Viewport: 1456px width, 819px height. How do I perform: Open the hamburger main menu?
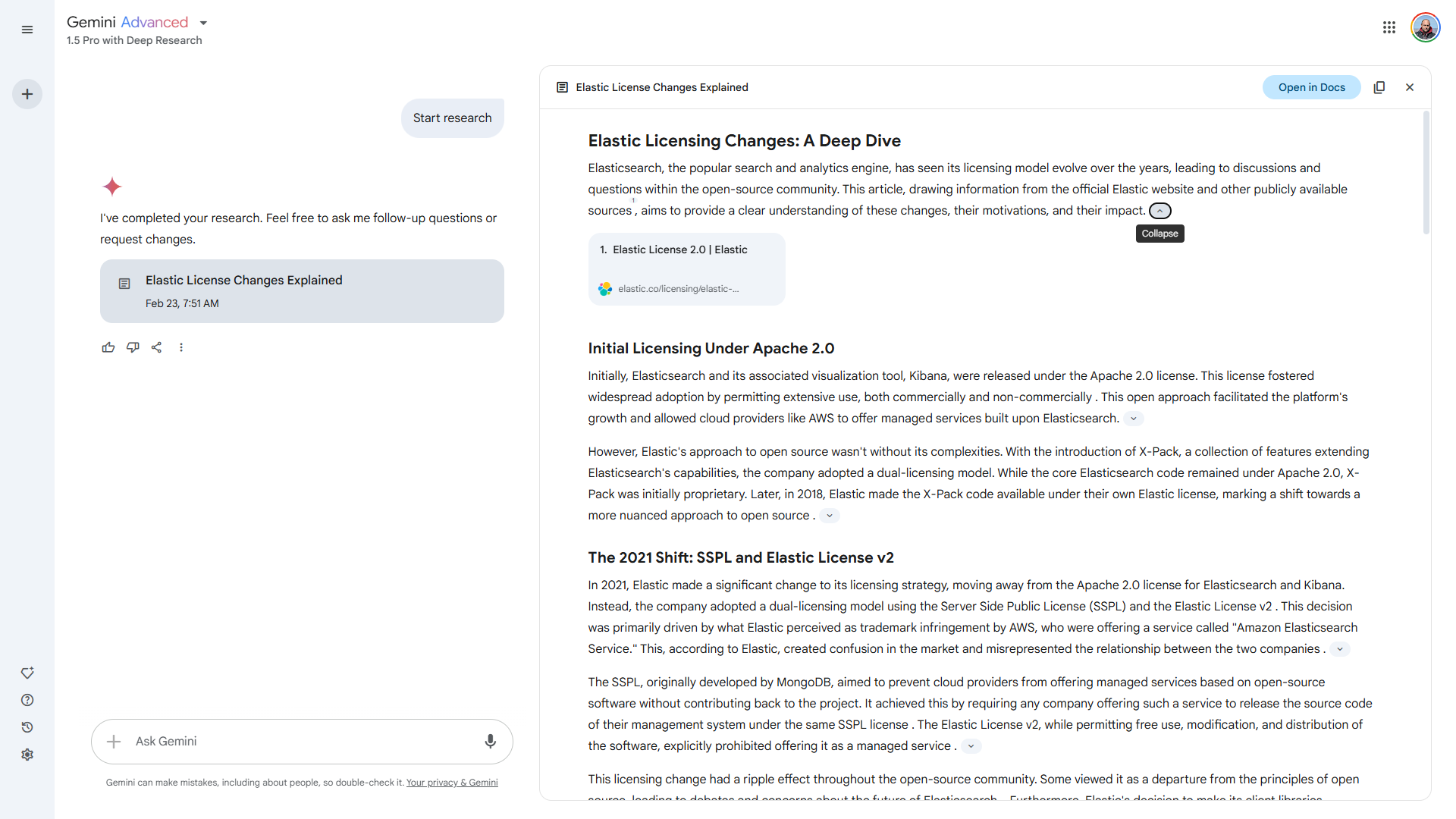27,30
